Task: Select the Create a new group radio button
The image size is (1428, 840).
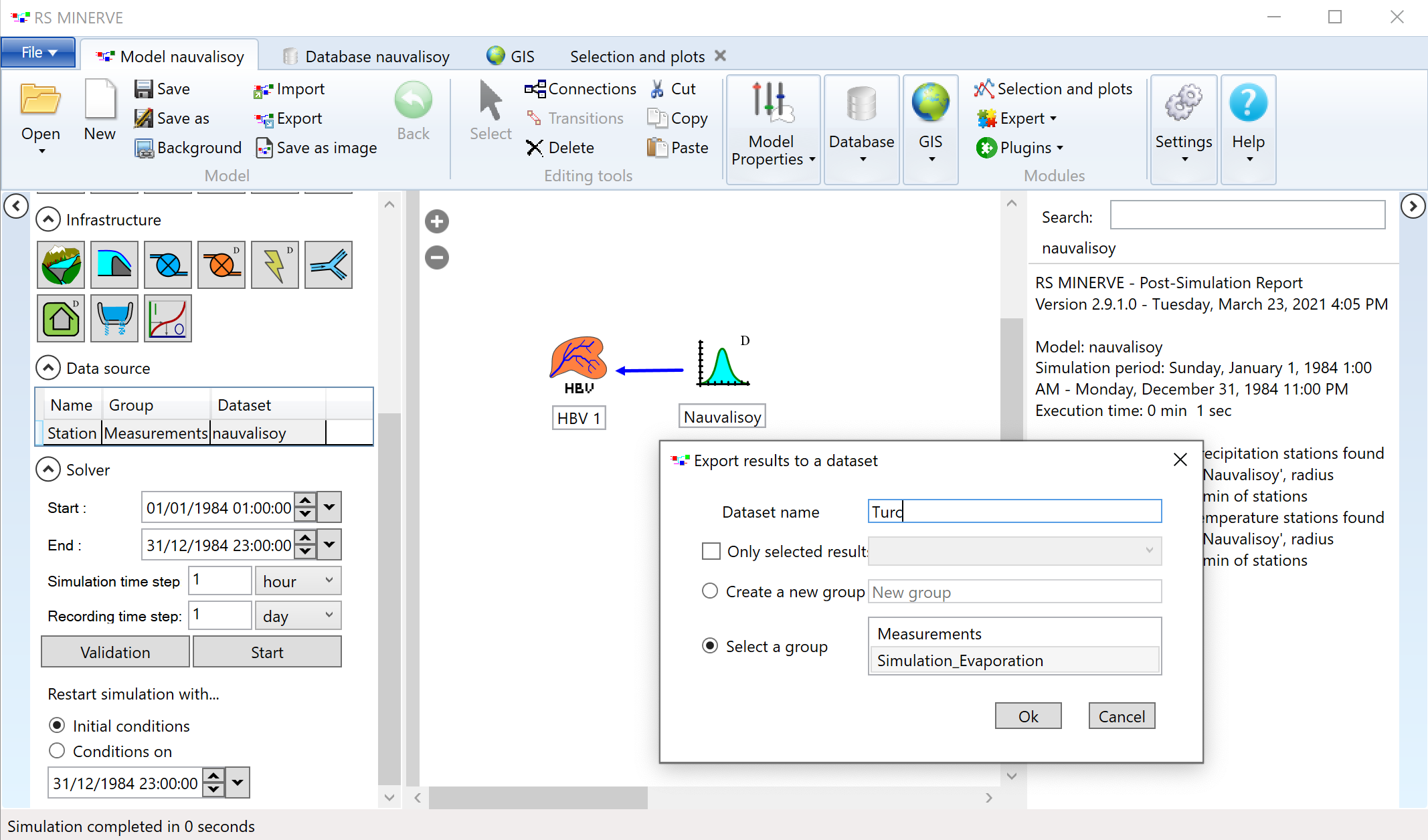Action: 711,591
